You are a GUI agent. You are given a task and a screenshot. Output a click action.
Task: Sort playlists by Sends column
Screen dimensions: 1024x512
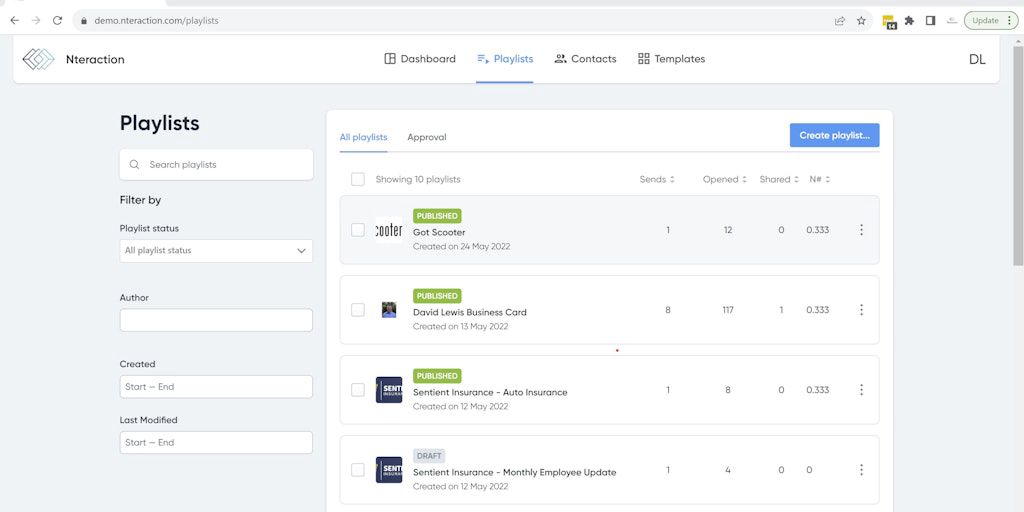pyautogui.click(x=657, y=179)
